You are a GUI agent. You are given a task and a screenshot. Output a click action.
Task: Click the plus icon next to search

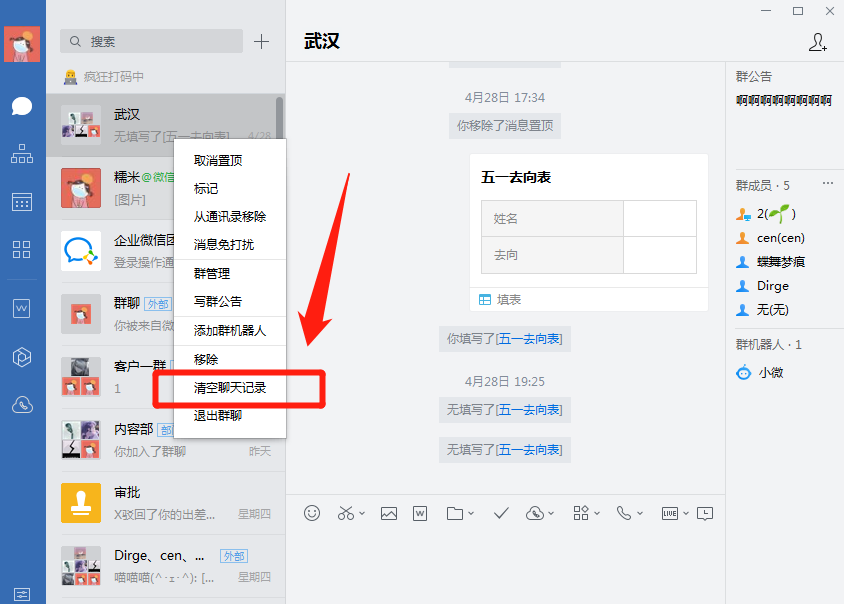[262, 41]
